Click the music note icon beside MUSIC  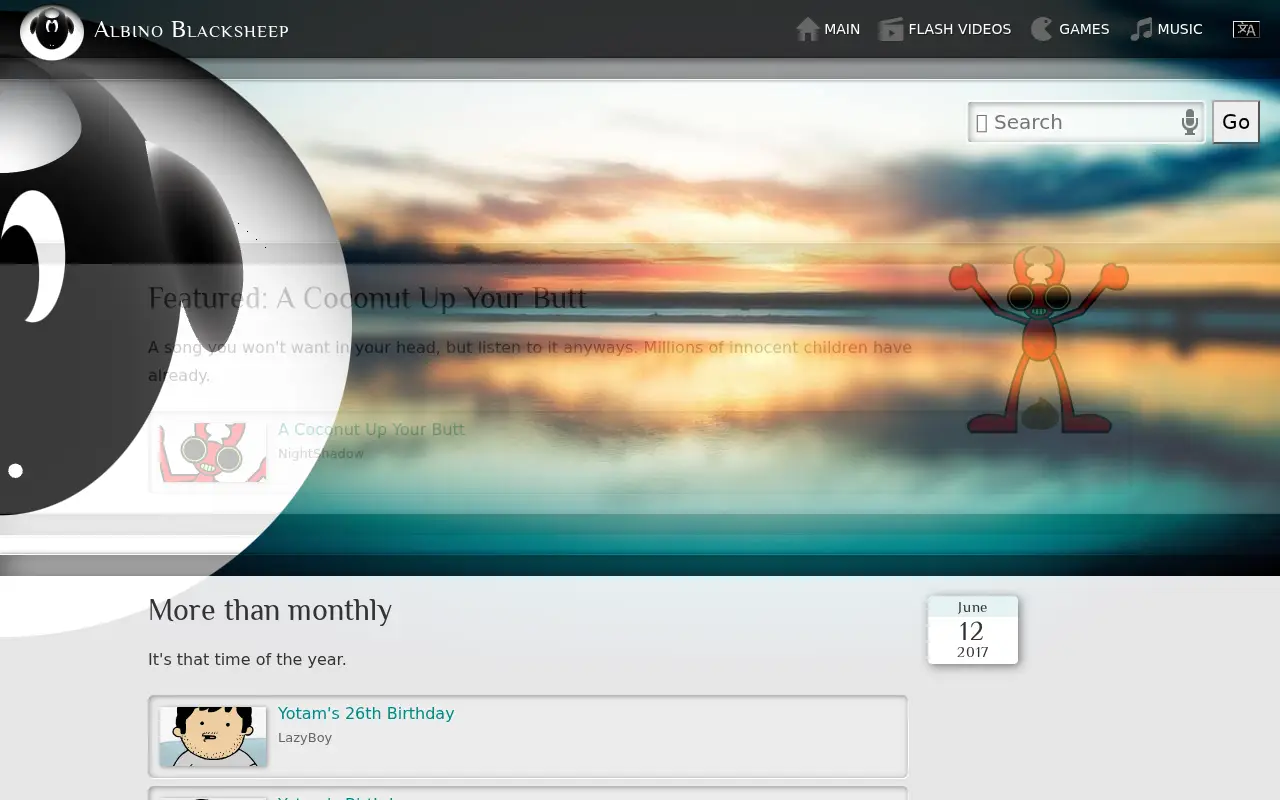coord(1141,30)
